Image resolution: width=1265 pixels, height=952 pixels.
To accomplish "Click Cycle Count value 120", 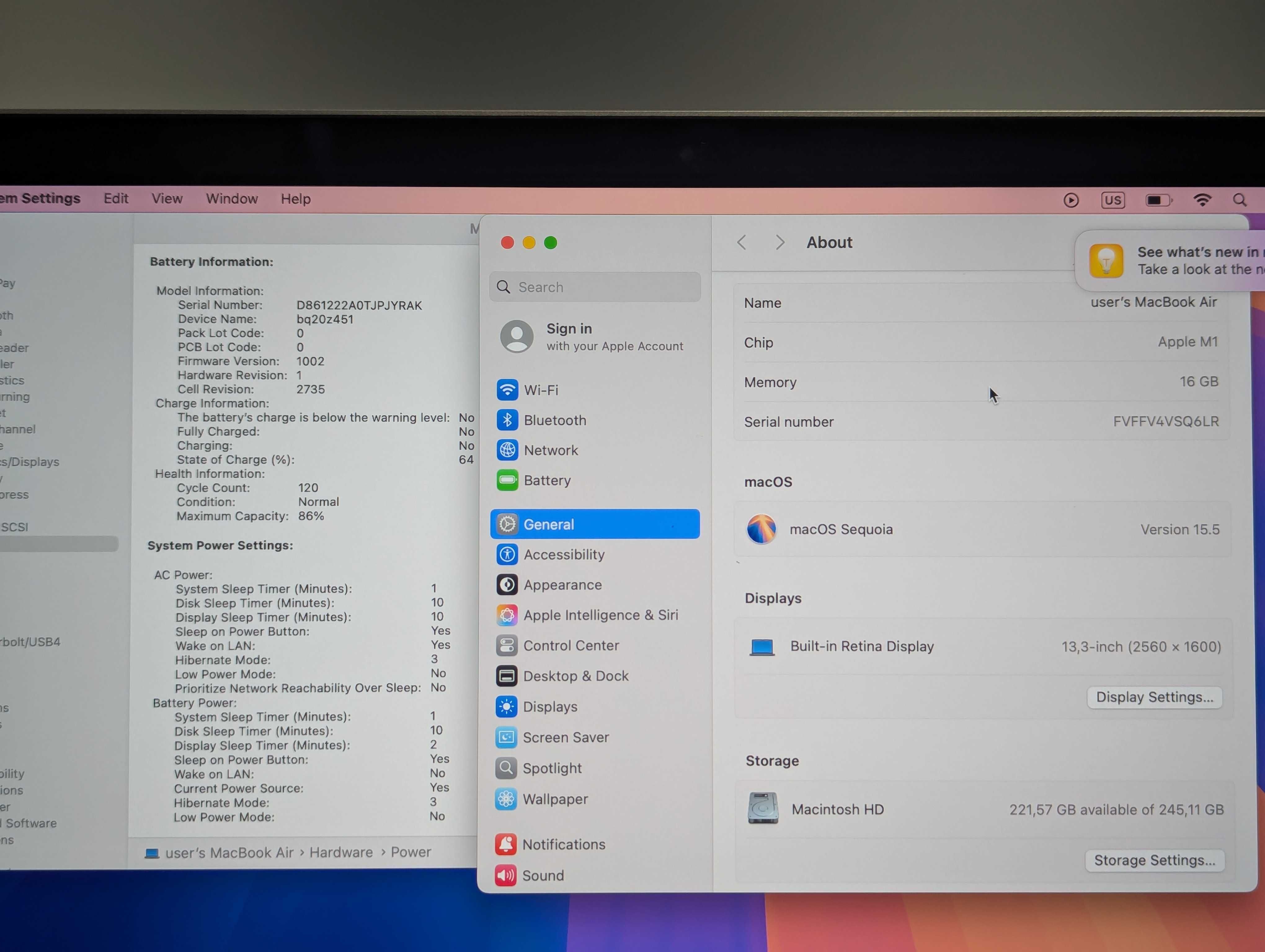I will (308, 487).
